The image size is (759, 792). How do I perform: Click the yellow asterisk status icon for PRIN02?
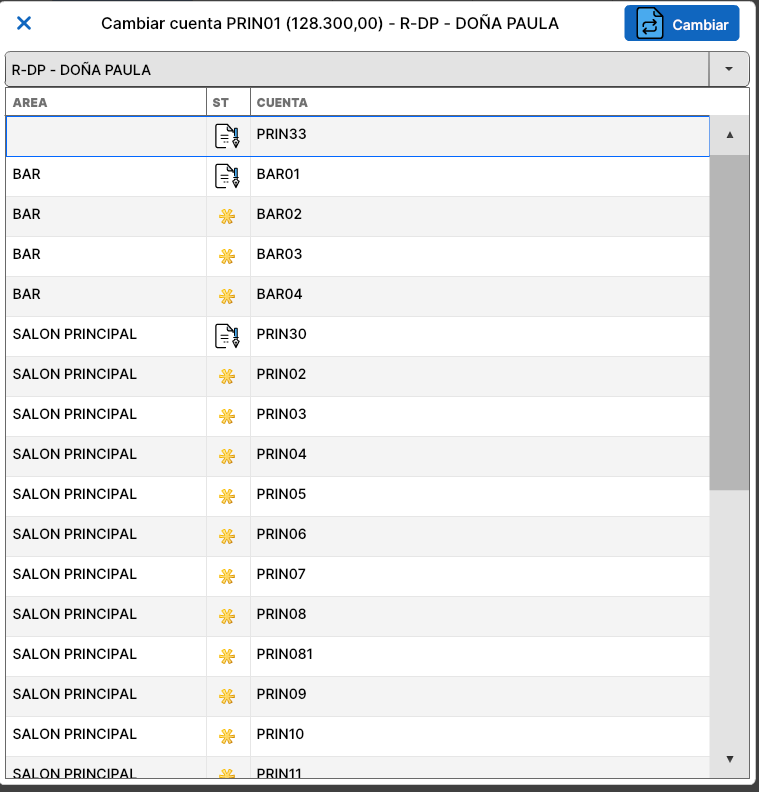click(227, 376)
